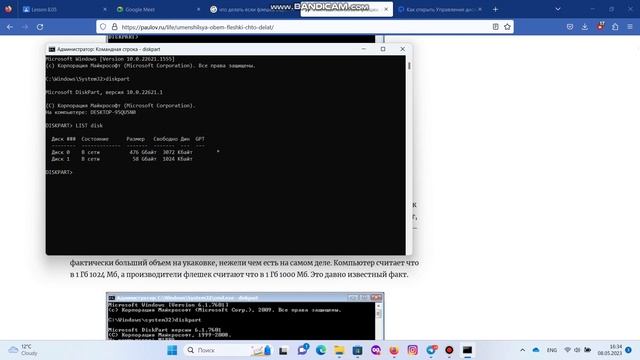
Task: Bookmark this page with the star
Action: point(507,27)
